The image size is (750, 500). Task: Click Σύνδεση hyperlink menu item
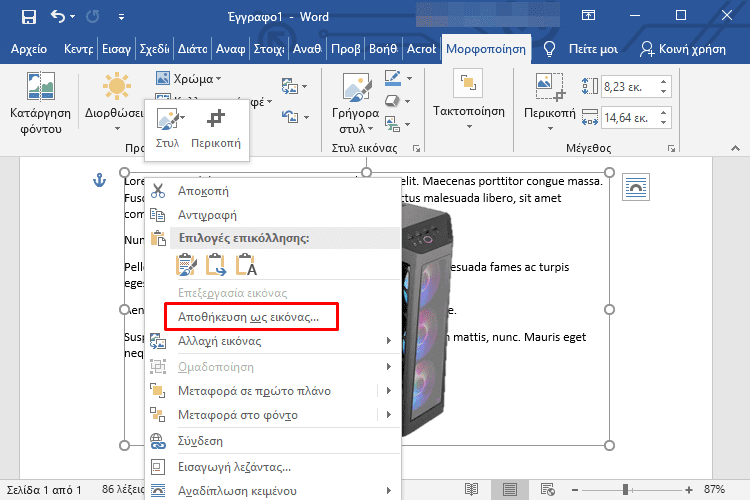click(273, 441)
